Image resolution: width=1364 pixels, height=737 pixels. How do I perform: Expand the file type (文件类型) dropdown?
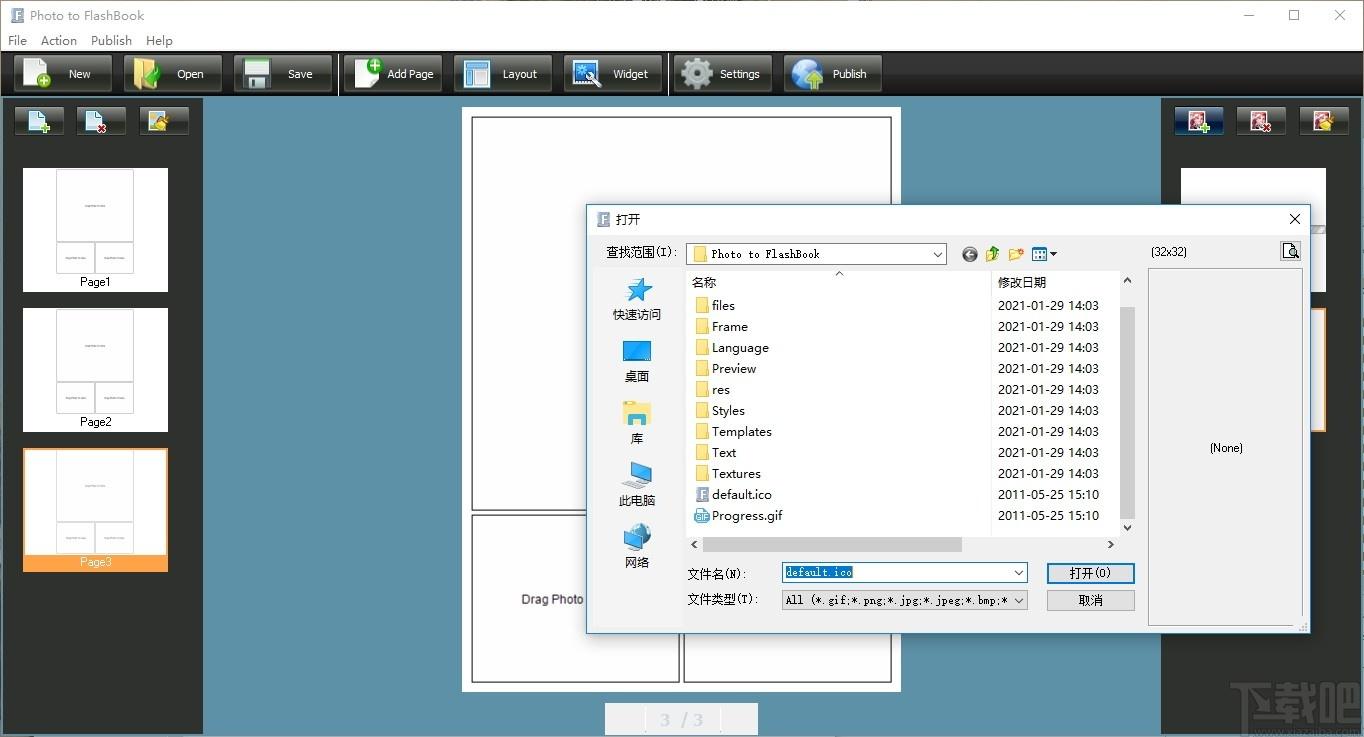coord(1019,600)
